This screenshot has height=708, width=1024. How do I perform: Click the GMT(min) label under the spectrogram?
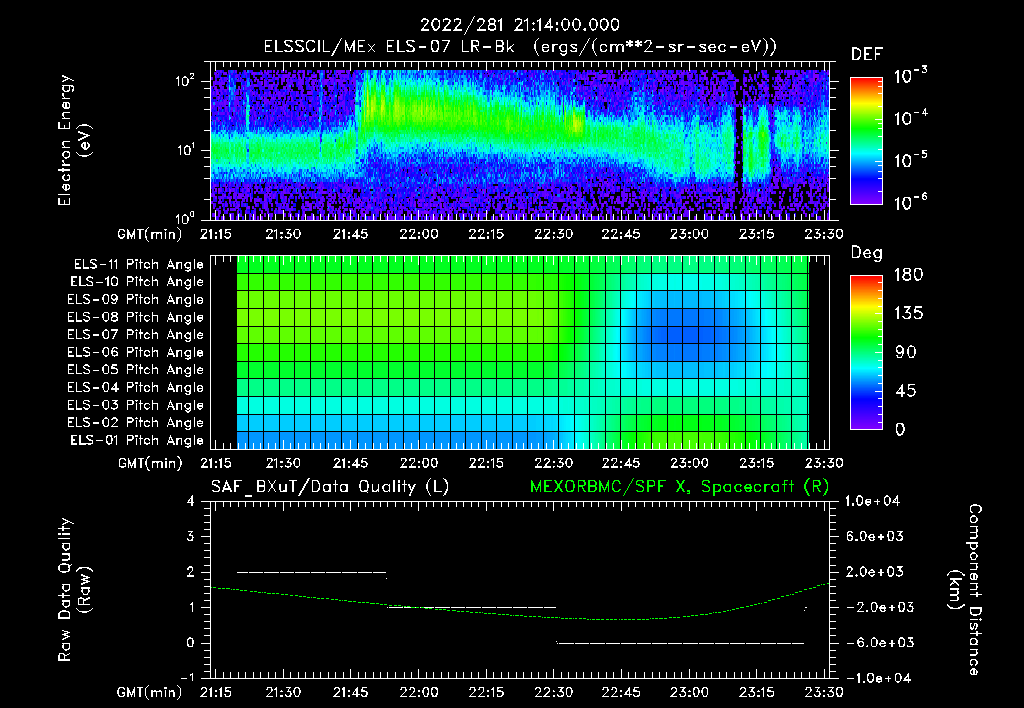pyautogui.click(x=150, y=234)
